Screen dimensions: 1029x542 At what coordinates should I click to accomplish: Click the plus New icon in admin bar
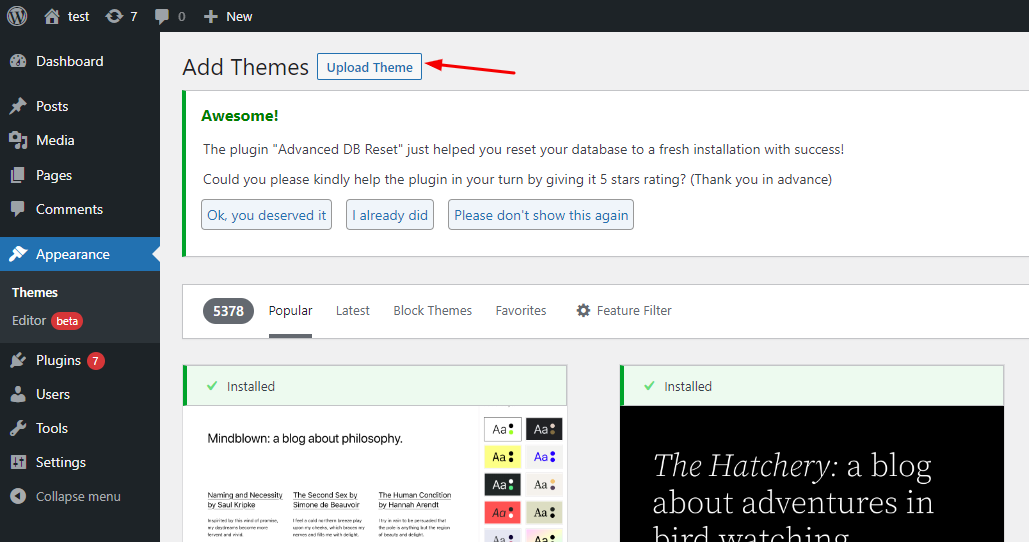210,16
